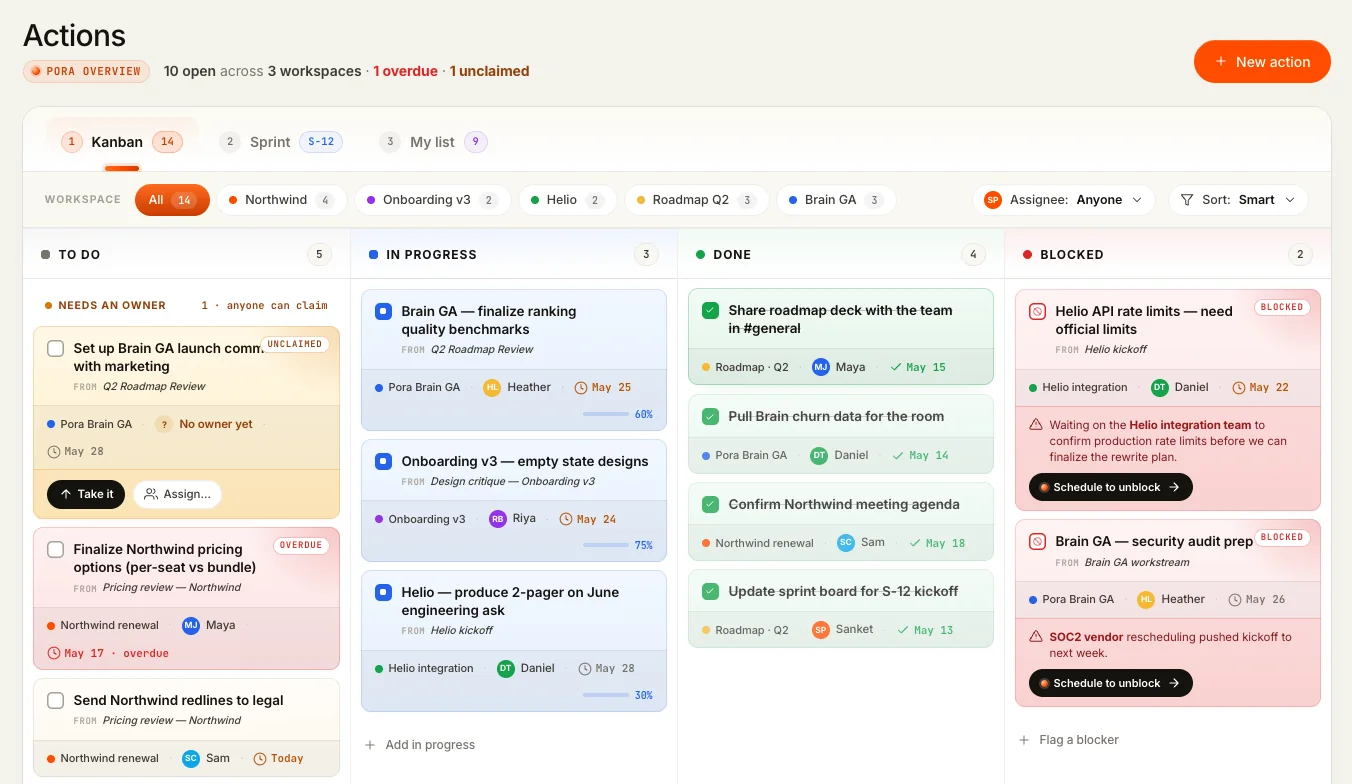
Task: Open the Assign... menu on the unclaimed card
Action: (x=177, y=494)
